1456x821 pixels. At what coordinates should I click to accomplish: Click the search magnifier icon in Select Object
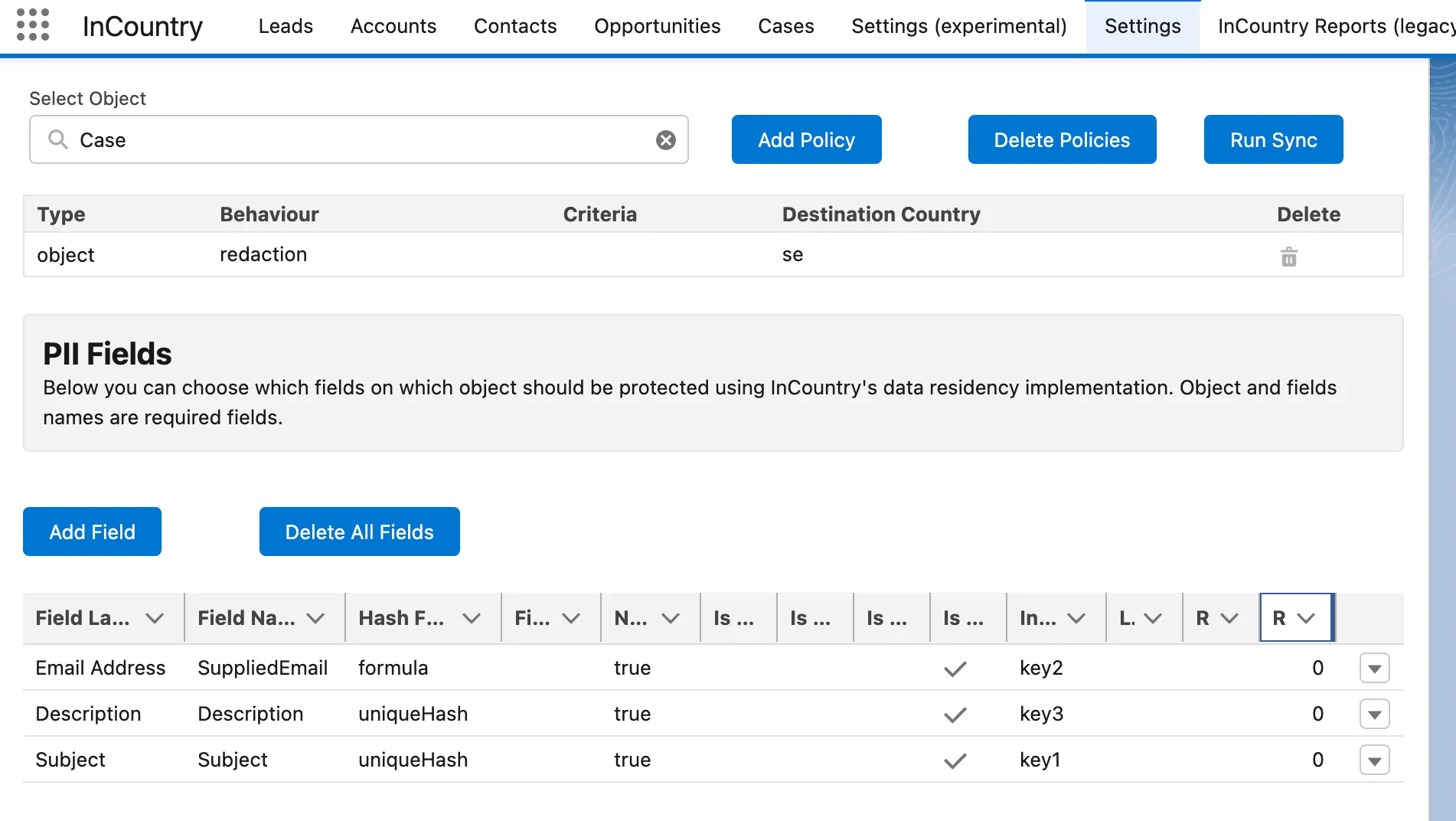pyautogui.click(x=58, y=139)
